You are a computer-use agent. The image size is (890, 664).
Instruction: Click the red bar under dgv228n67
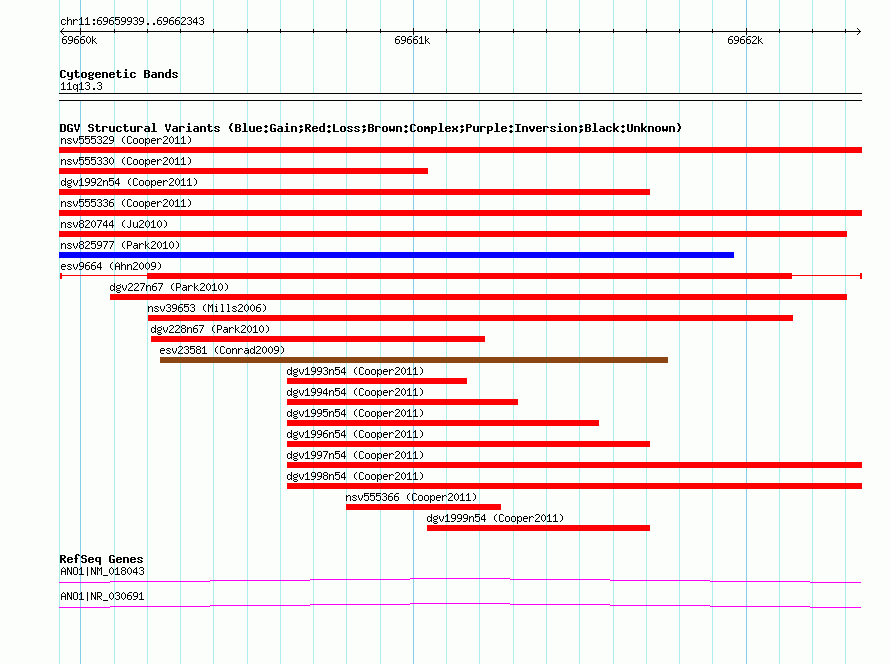(318, 339)
